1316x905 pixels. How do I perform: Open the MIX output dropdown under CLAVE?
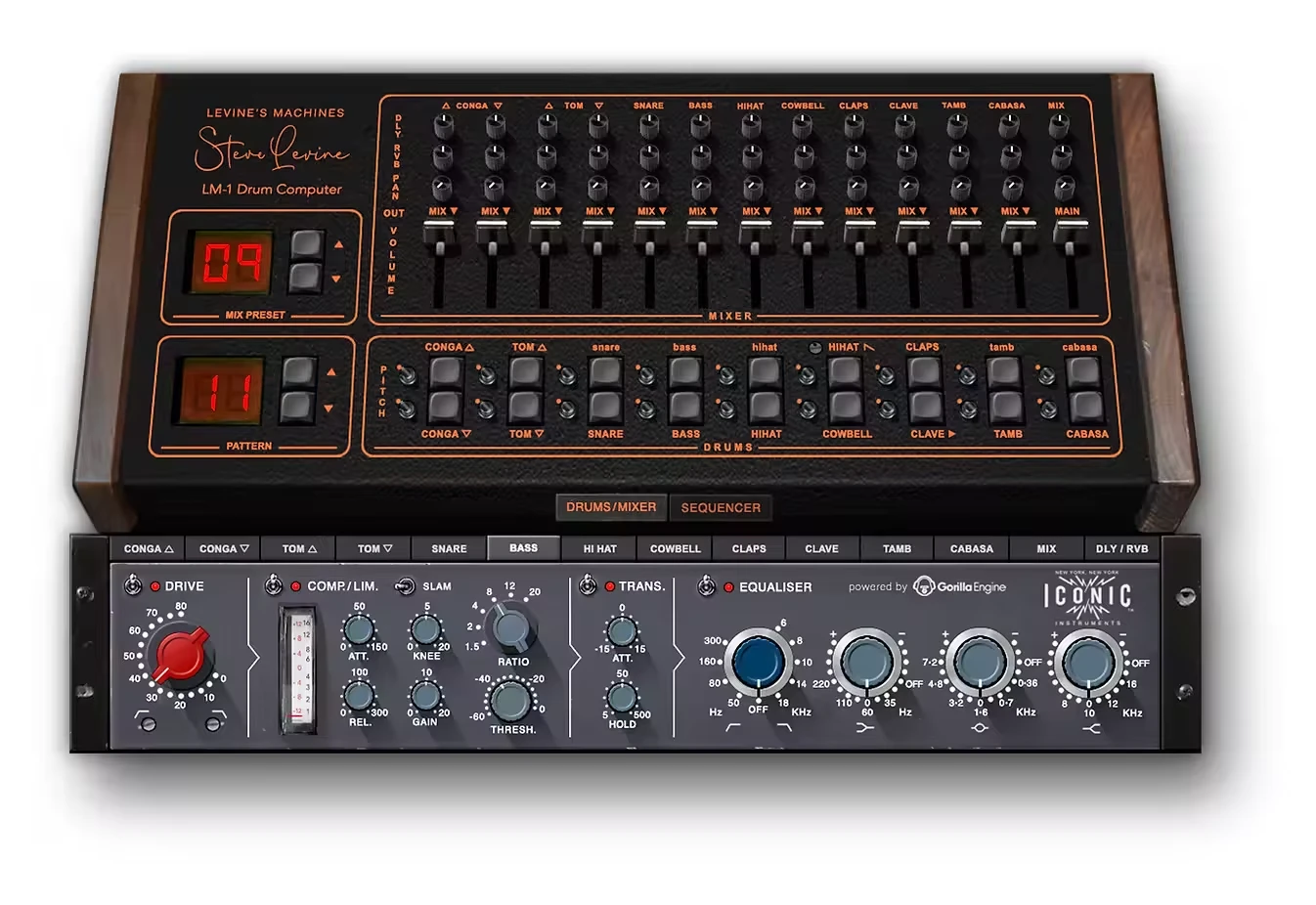[912, 211]
